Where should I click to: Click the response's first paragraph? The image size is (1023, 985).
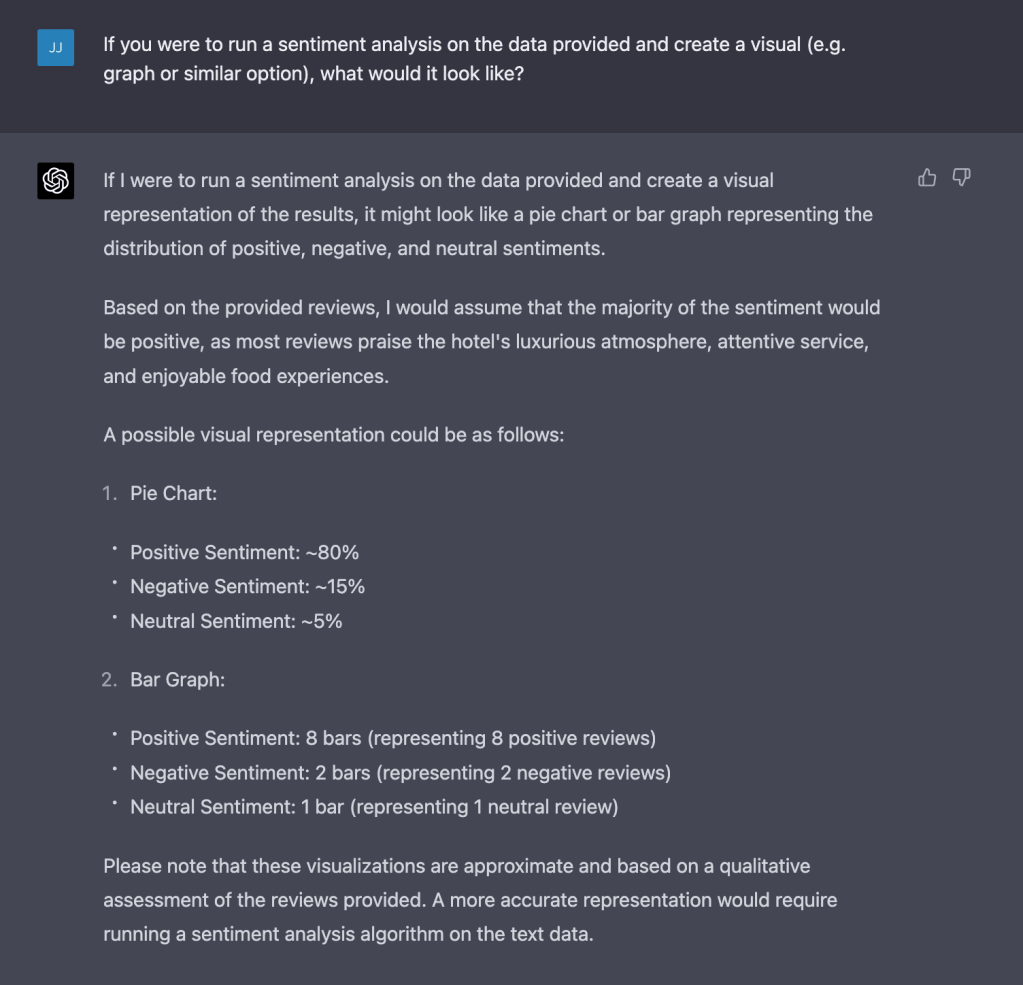pyautogui.click(x=487, y=214)
